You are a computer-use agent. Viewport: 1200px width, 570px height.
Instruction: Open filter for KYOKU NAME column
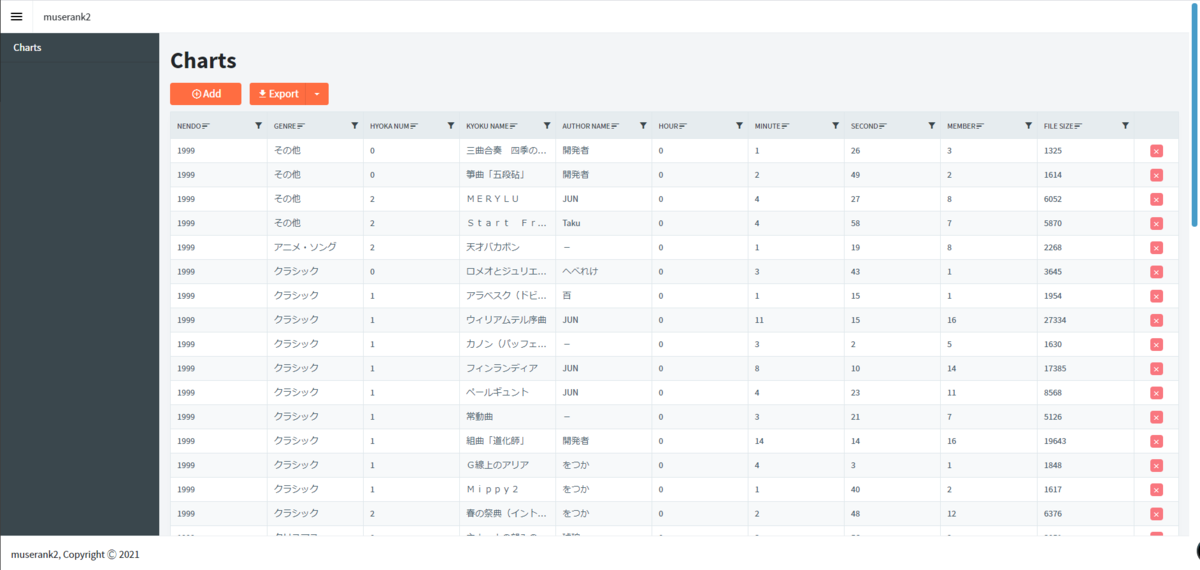tap(547, 126)
